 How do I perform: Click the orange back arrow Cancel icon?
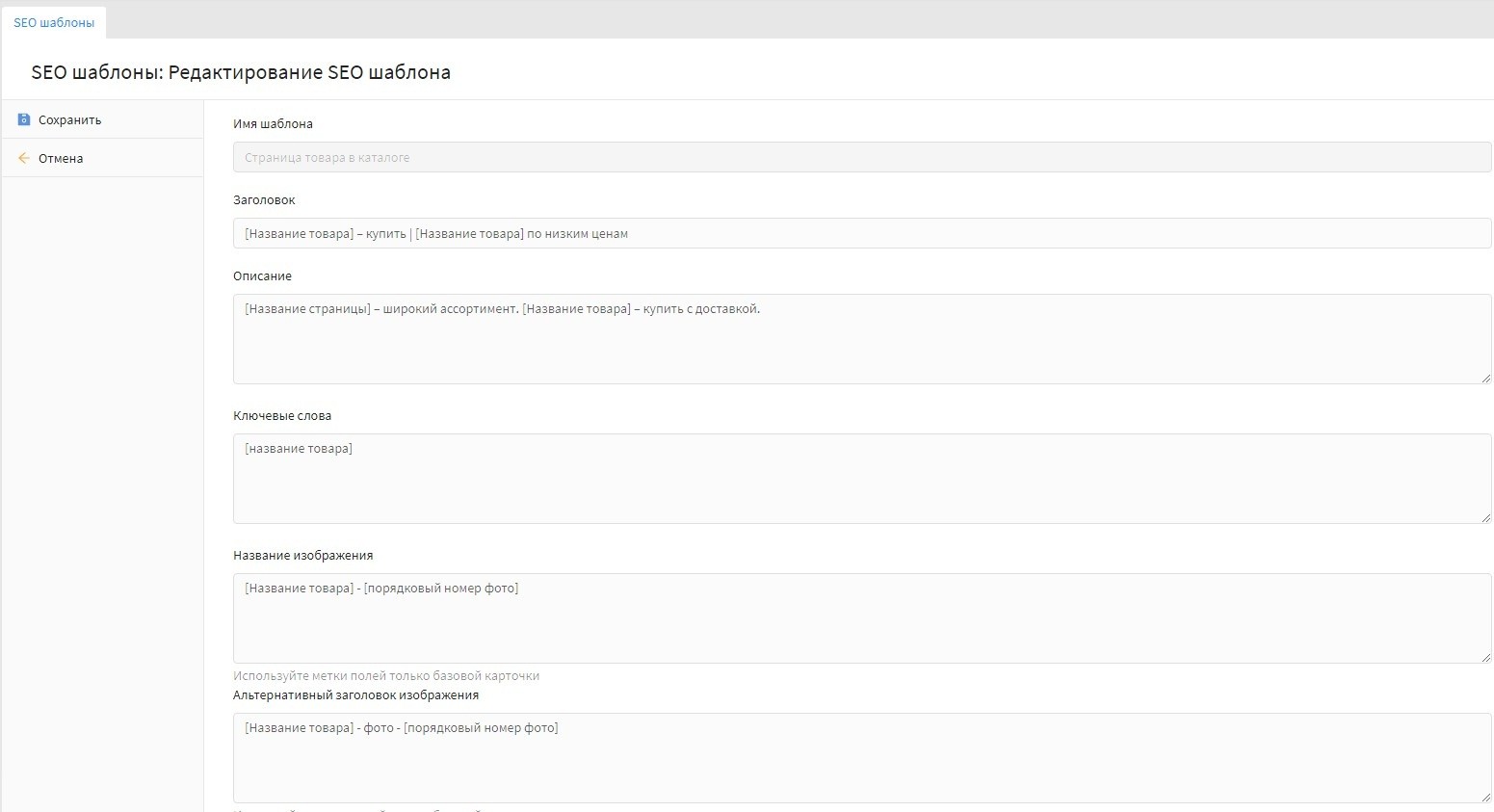pos(24,158)
